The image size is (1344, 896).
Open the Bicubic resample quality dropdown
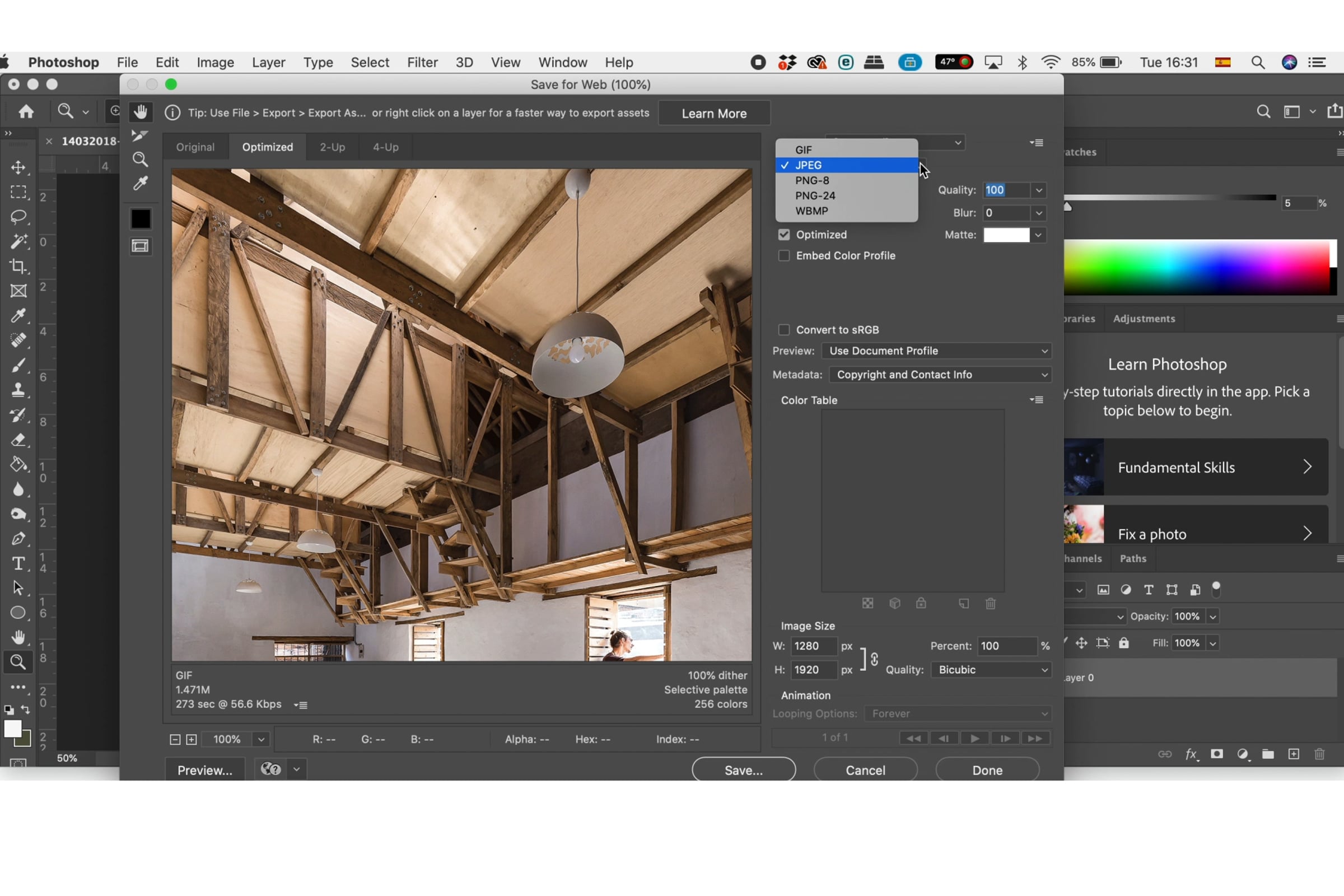991,670
